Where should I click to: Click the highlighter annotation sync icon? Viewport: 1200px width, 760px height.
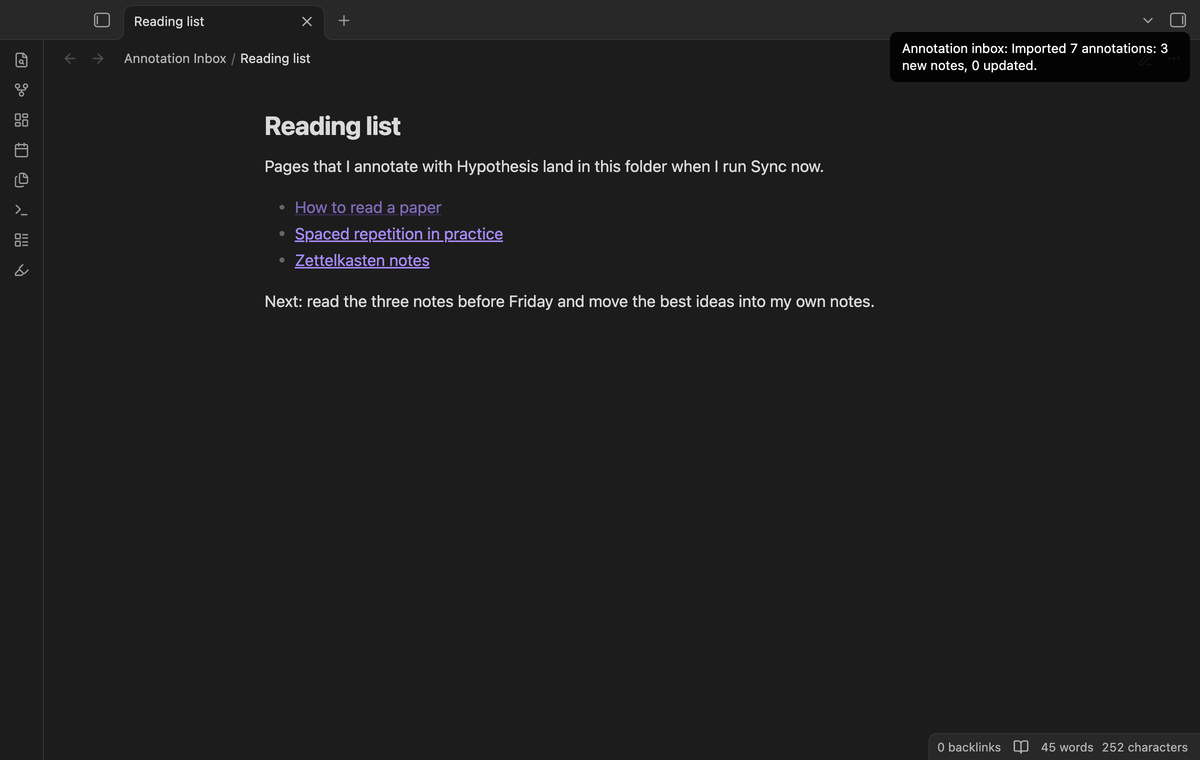(x=21, y=270)
